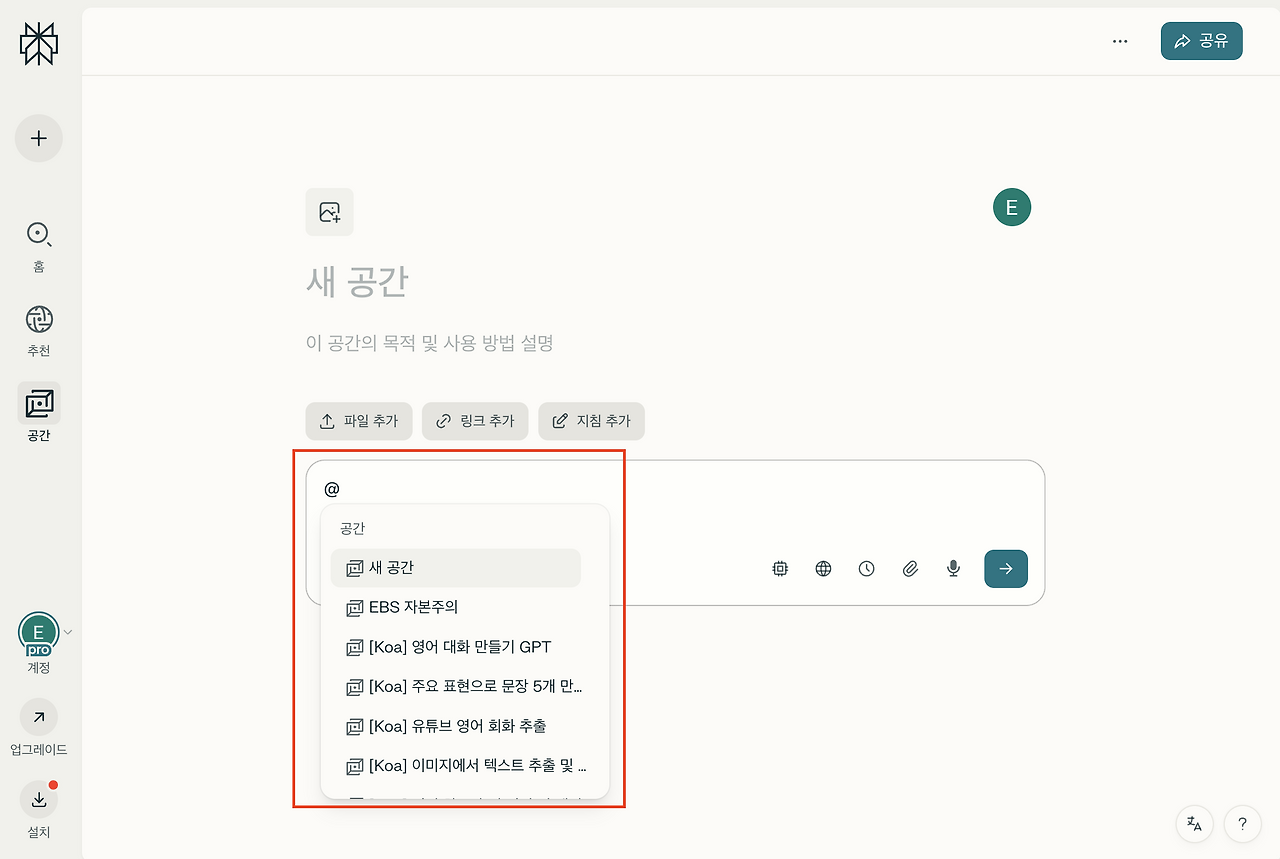
Task: Open the 설치 (Install) download icon
Action: (38, 800)
